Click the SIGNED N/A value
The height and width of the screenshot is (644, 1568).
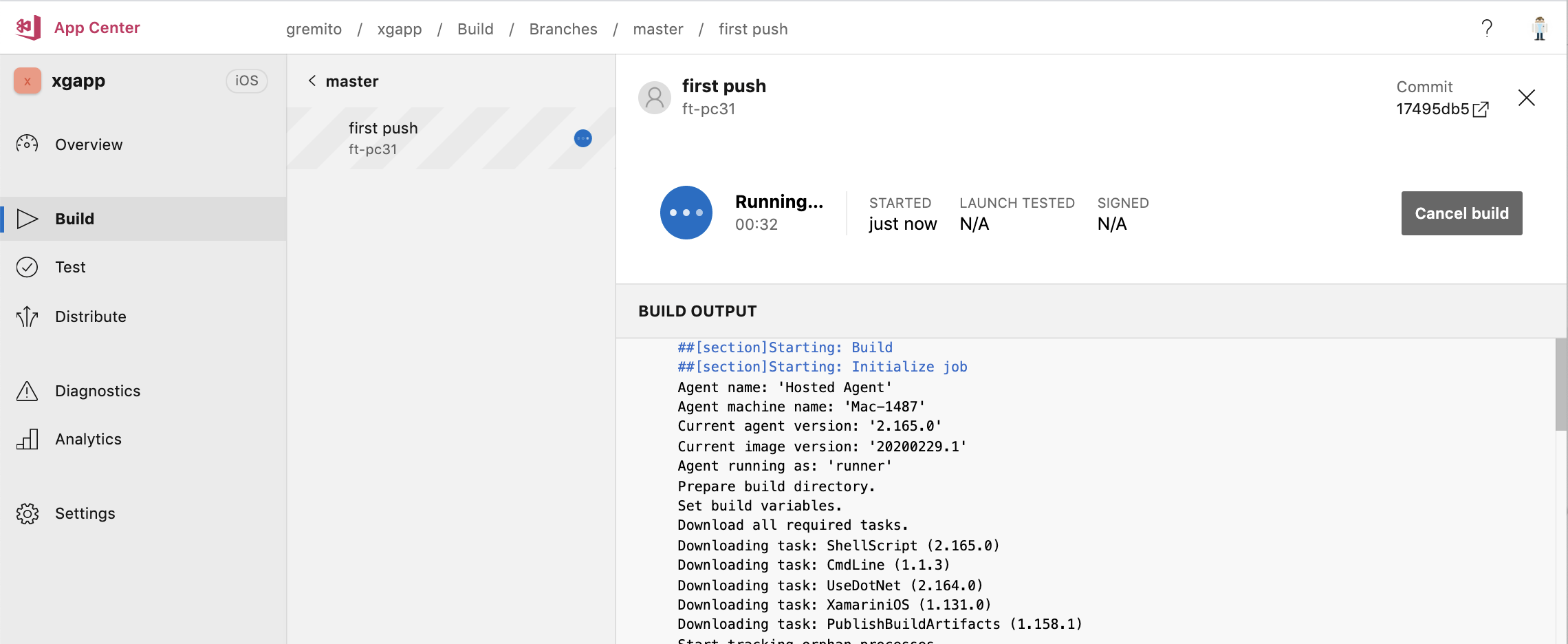point(1112,224)
